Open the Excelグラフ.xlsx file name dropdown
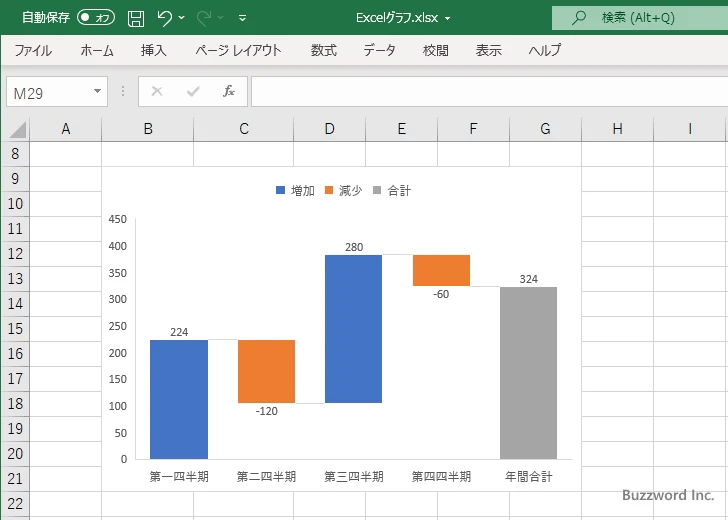 tap(448, 19)
